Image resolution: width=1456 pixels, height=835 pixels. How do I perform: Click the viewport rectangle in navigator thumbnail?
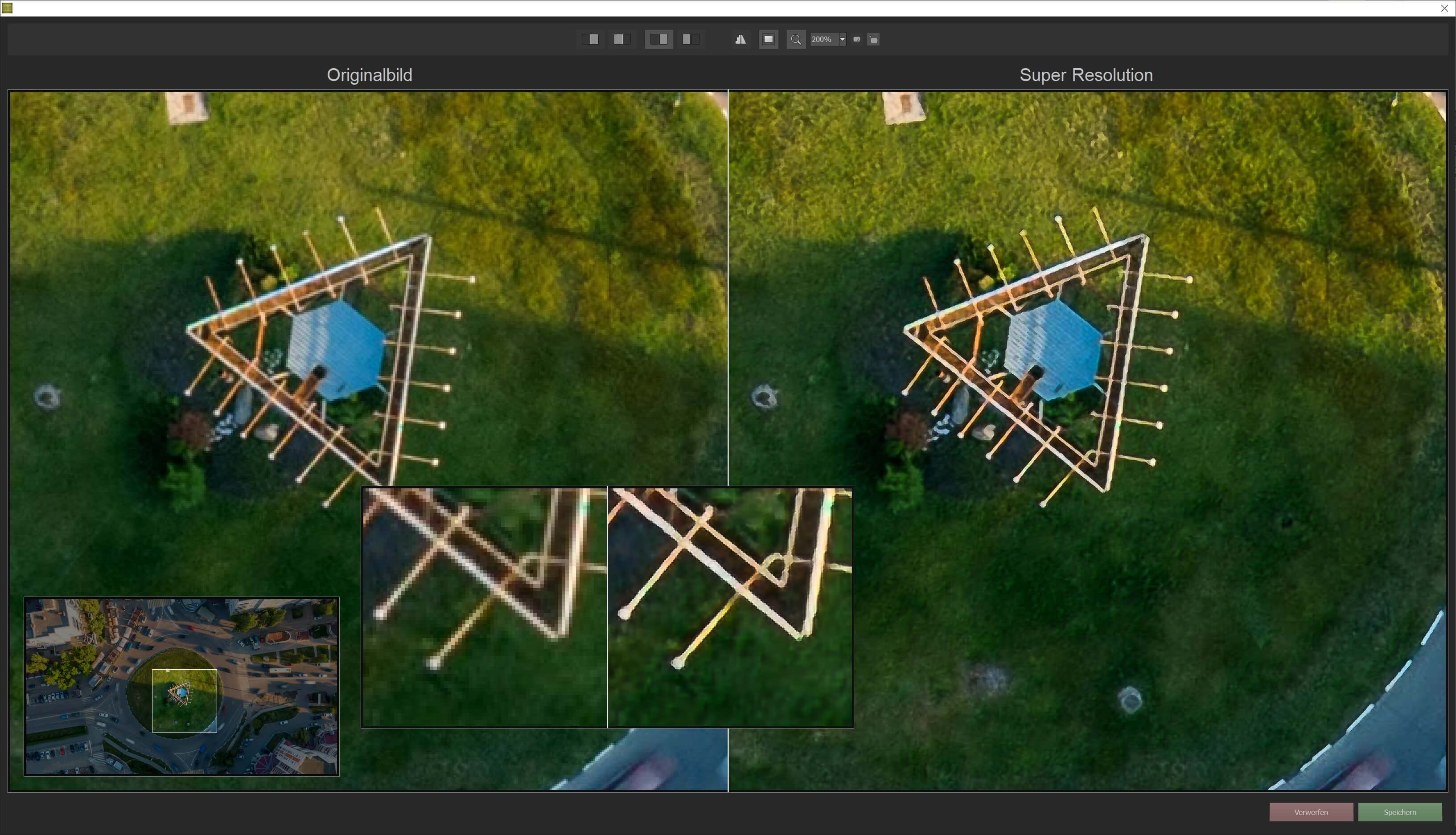[184, 700]
